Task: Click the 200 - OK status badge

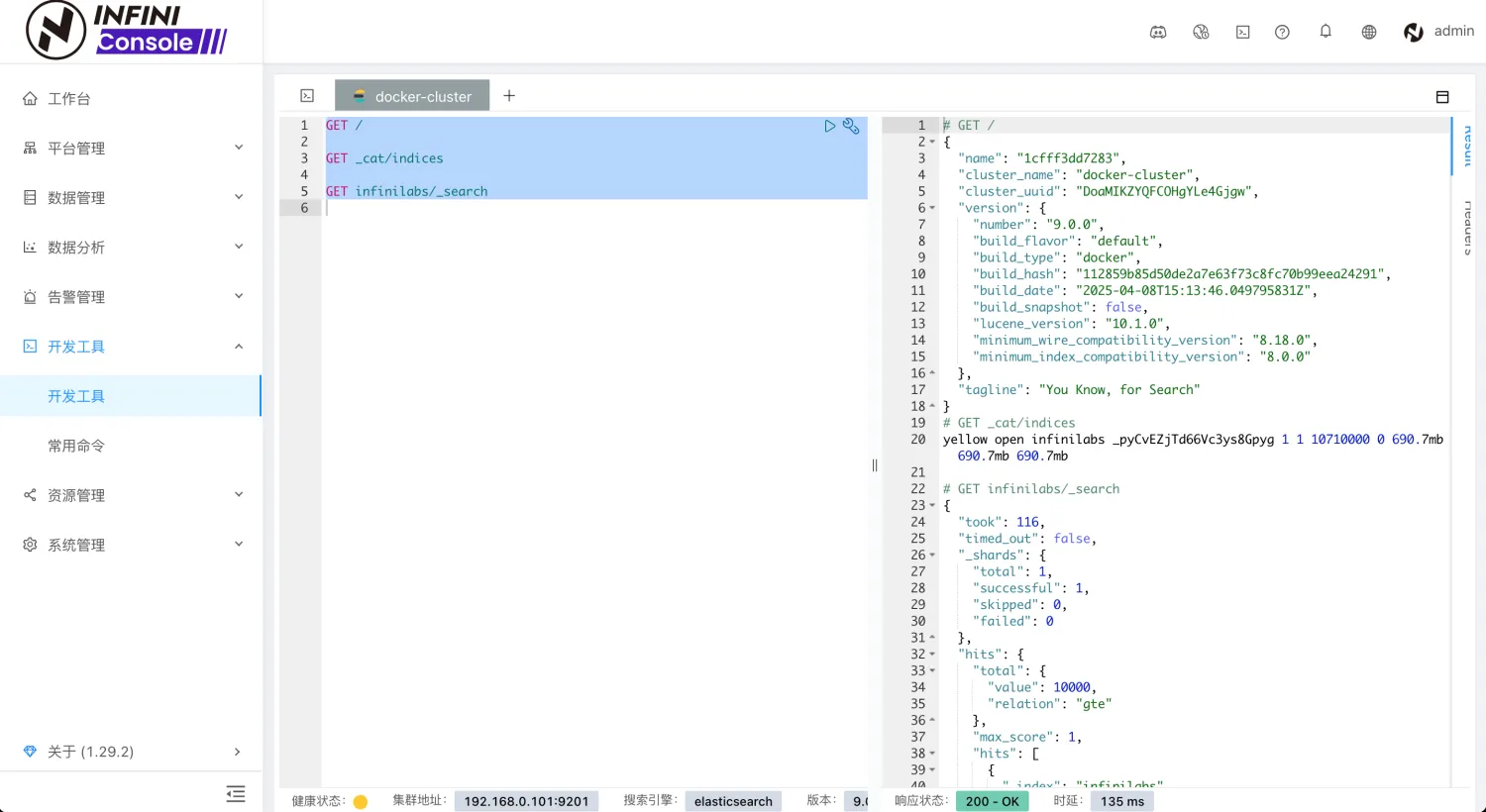Action: point(992,801)
